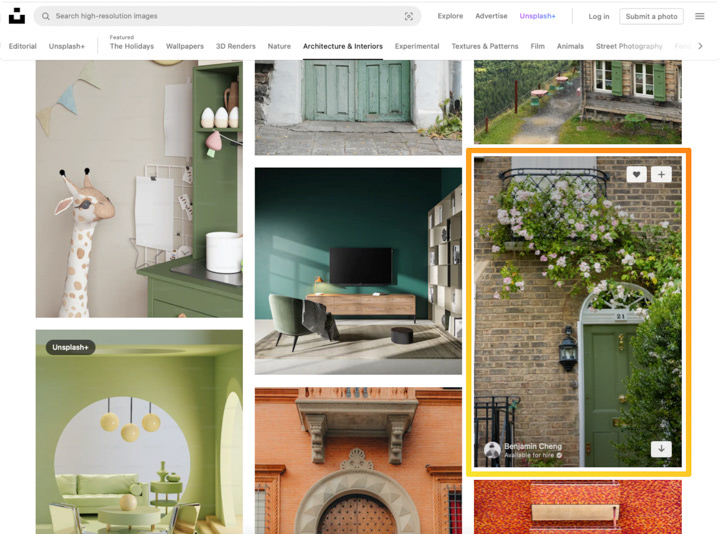Open Benjamin Cheng's profile avatar
This screenshot has width=720, height=534.
[x=492, y=450]
